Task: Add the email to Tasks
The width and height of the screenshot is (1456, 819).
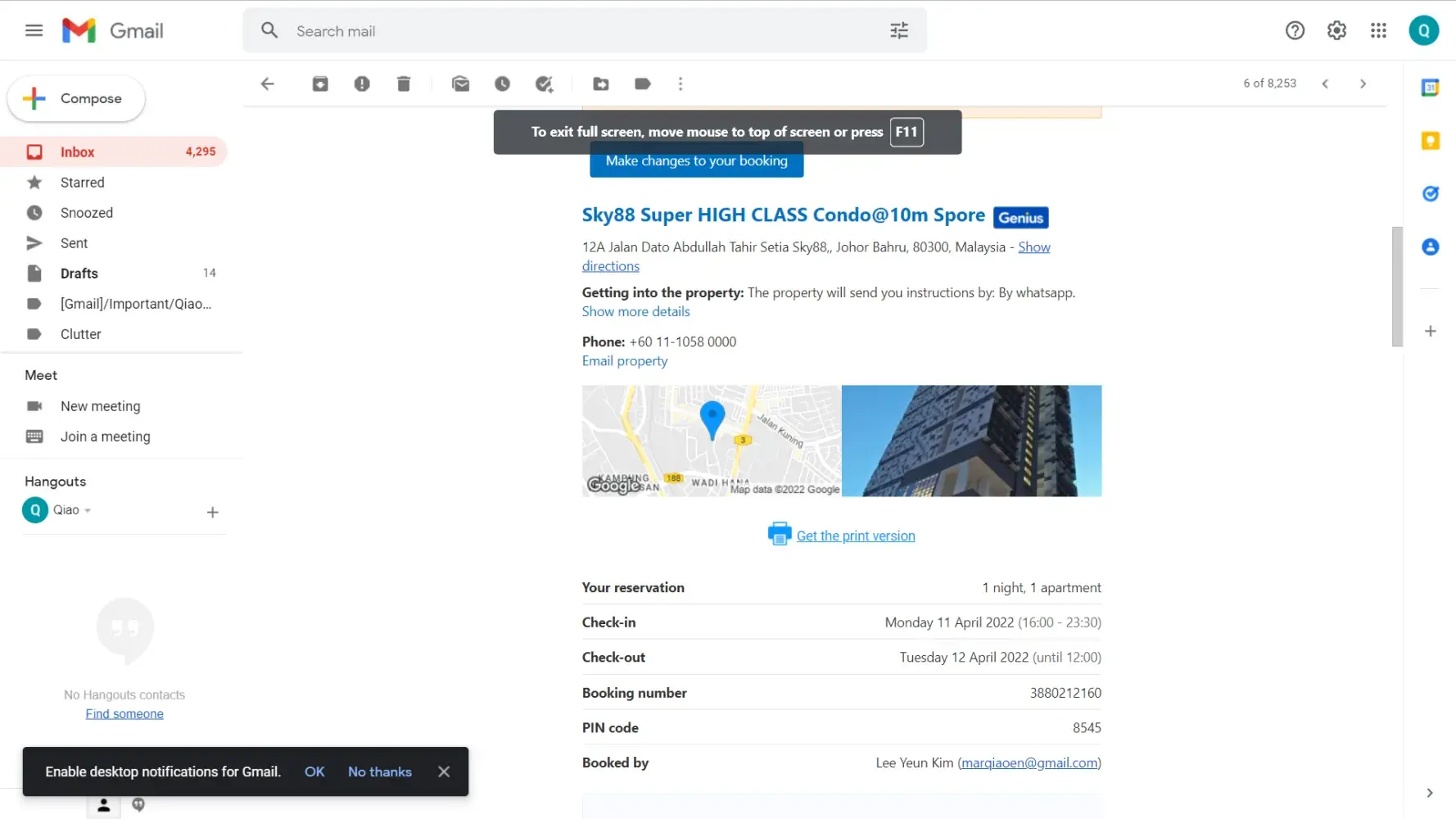Action: tap(544, 84)
